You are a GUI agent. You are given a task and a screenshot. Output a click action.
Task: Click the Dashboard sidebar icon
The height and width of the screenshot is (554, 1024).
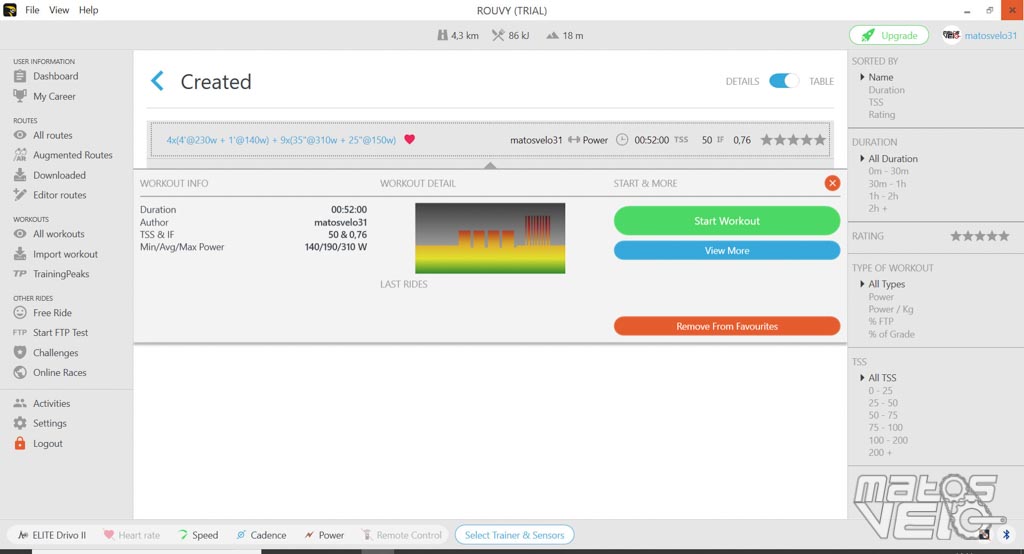pyautogui.click(x=20, y=76)
